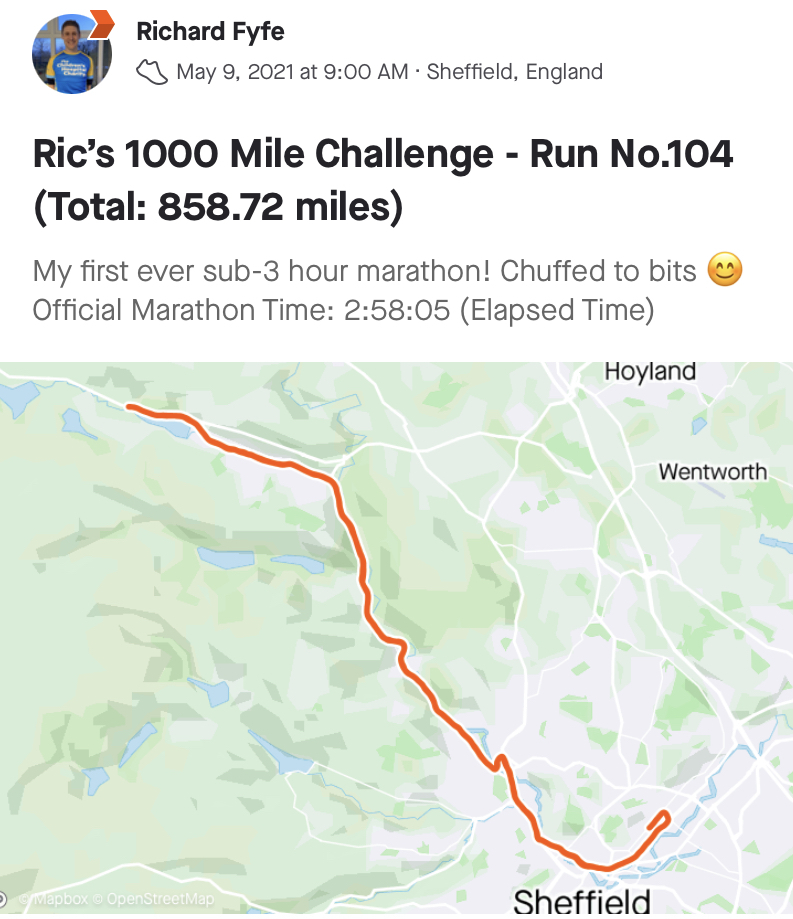Click the smiley emoji in description
Screen dimensions: 793x919
(725, 270)
